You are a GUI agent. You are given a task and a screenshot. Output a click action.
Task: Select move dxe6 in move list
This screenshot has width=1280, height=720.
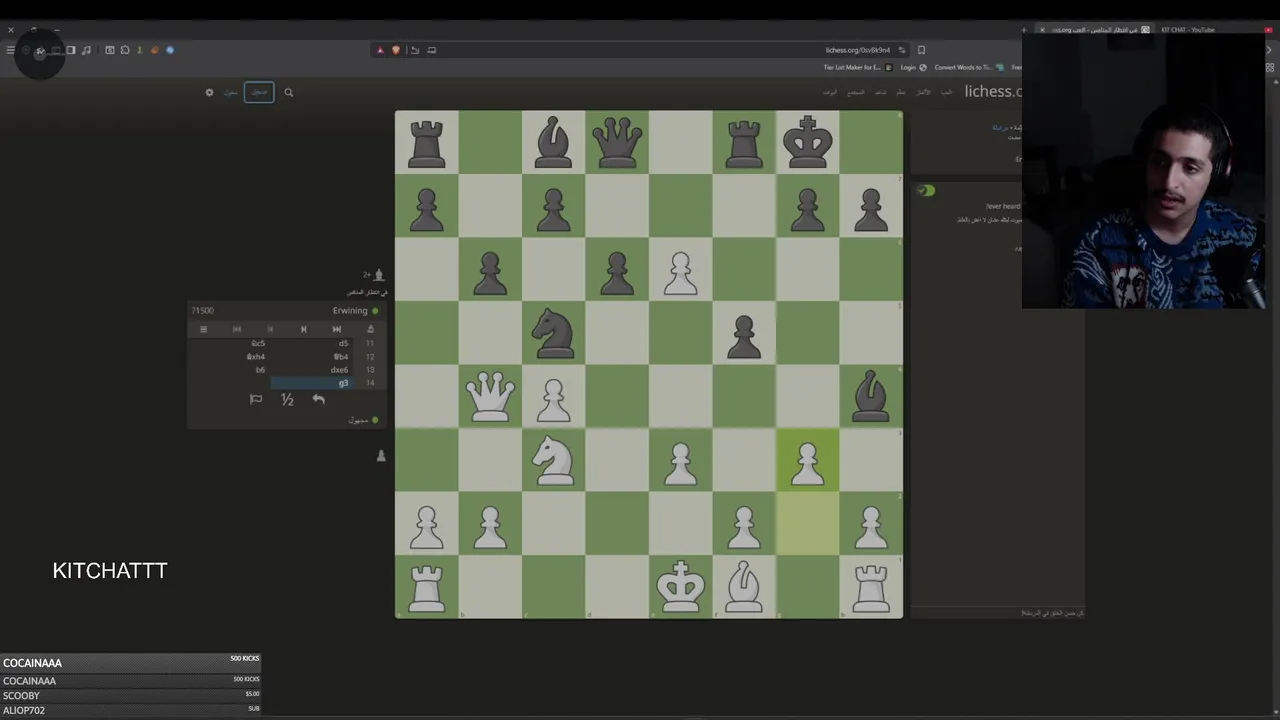click(x=339, y=370)
